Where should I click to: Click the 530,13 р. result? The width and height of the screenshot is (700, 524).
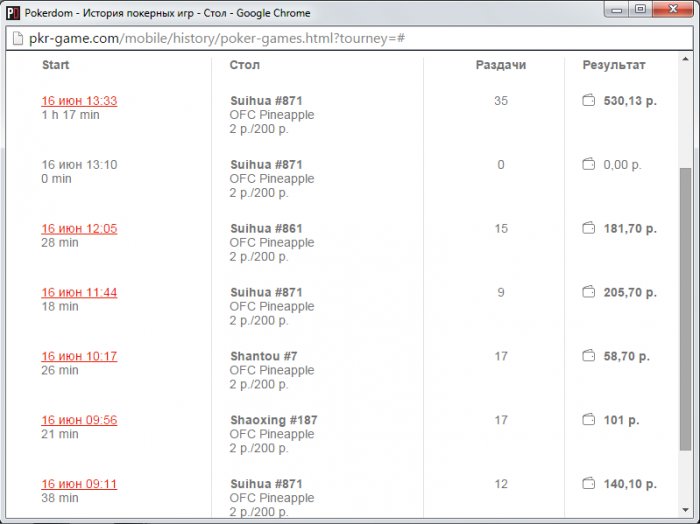tap(630, 101)
